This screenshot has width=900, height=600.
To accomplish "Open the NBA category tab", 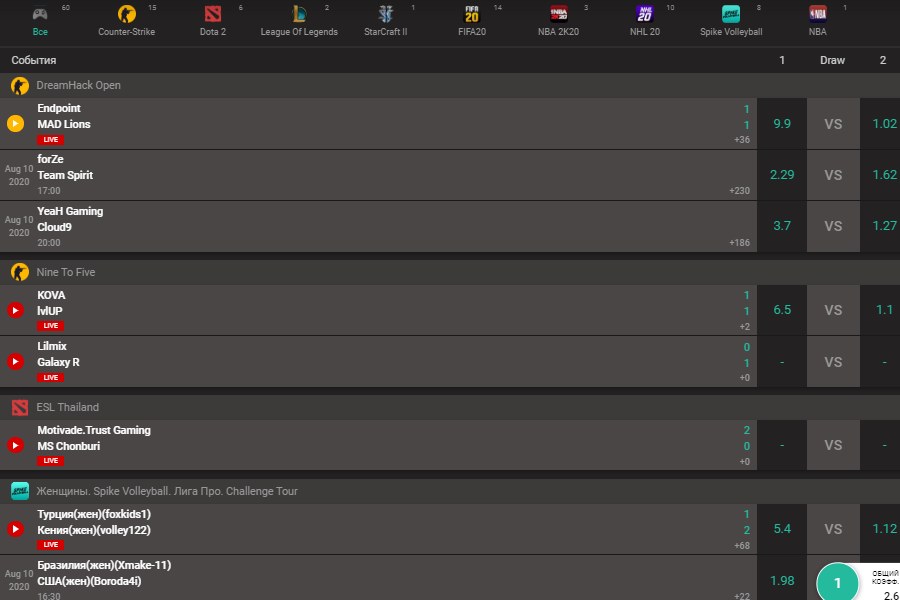I will [818, 20].
